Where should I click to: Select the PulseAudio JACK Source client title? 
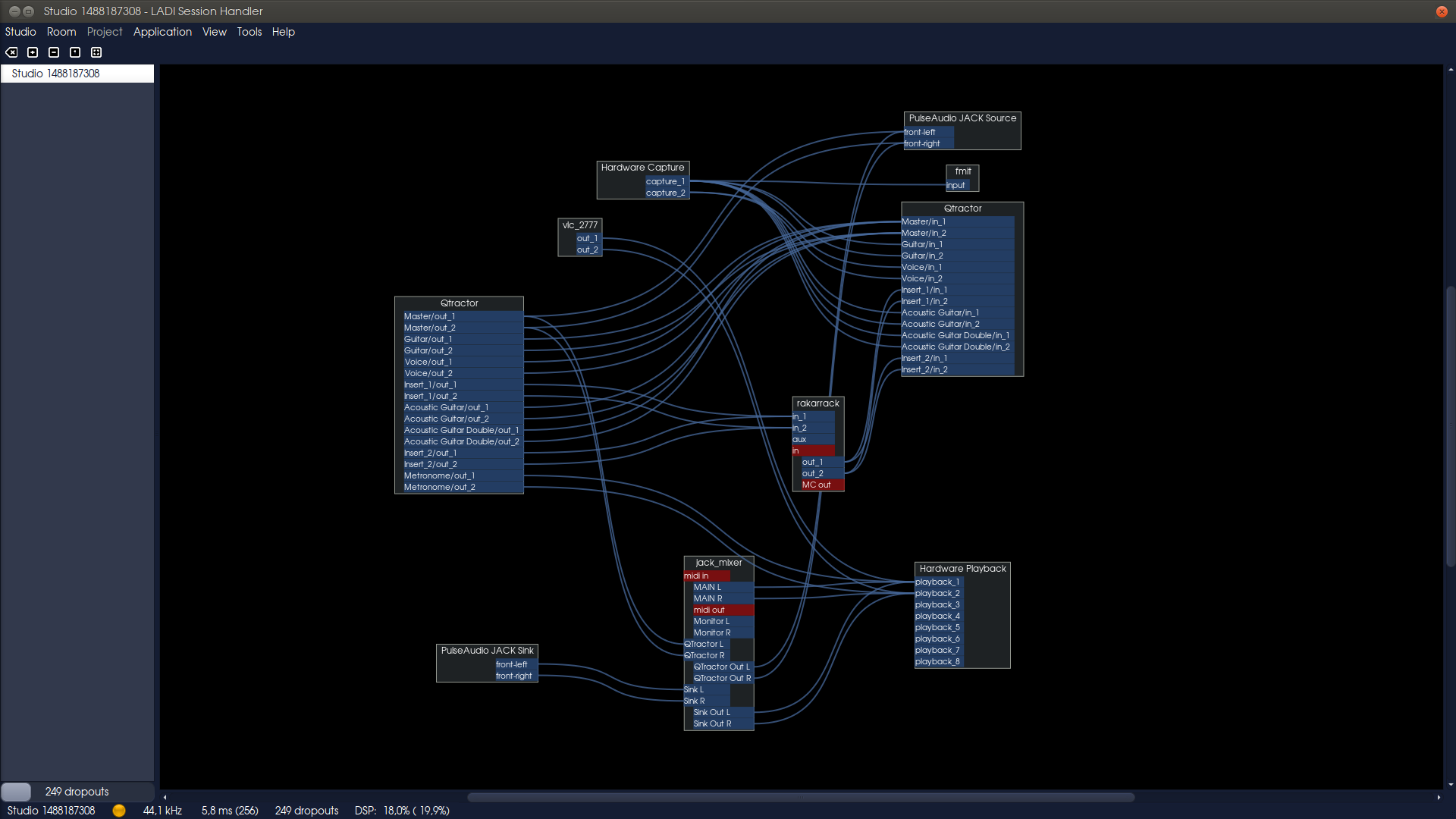coord(962,118)
